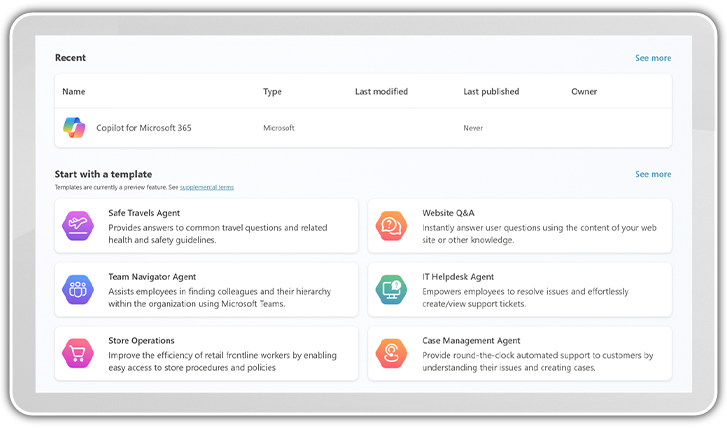
Task: Click the Website Q&A chat icon
Action: (x=391, y=226)
